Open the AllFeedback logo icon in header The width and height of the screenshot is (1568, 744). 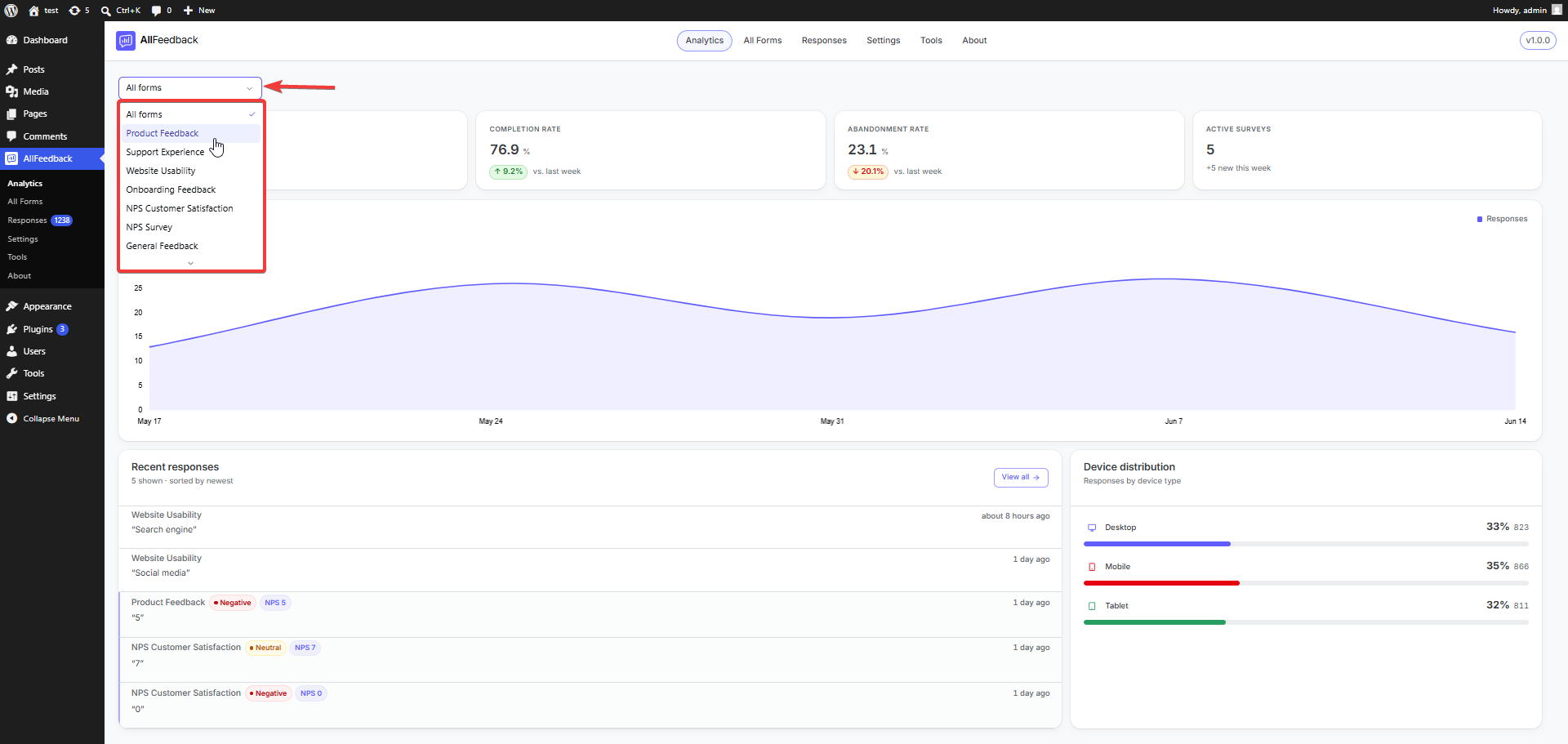(x=126, y=41)
